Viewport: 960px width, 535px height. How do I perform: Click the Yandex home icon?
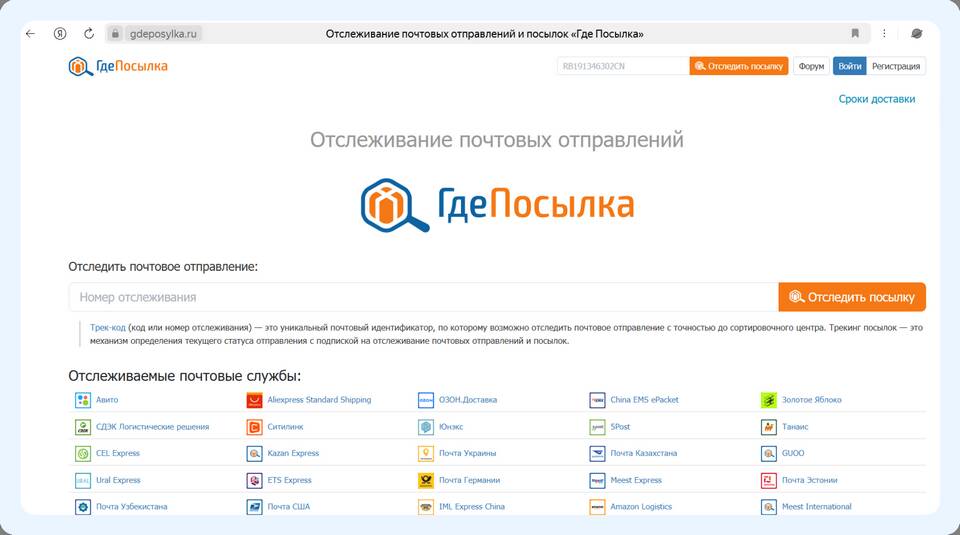point(60,33)
